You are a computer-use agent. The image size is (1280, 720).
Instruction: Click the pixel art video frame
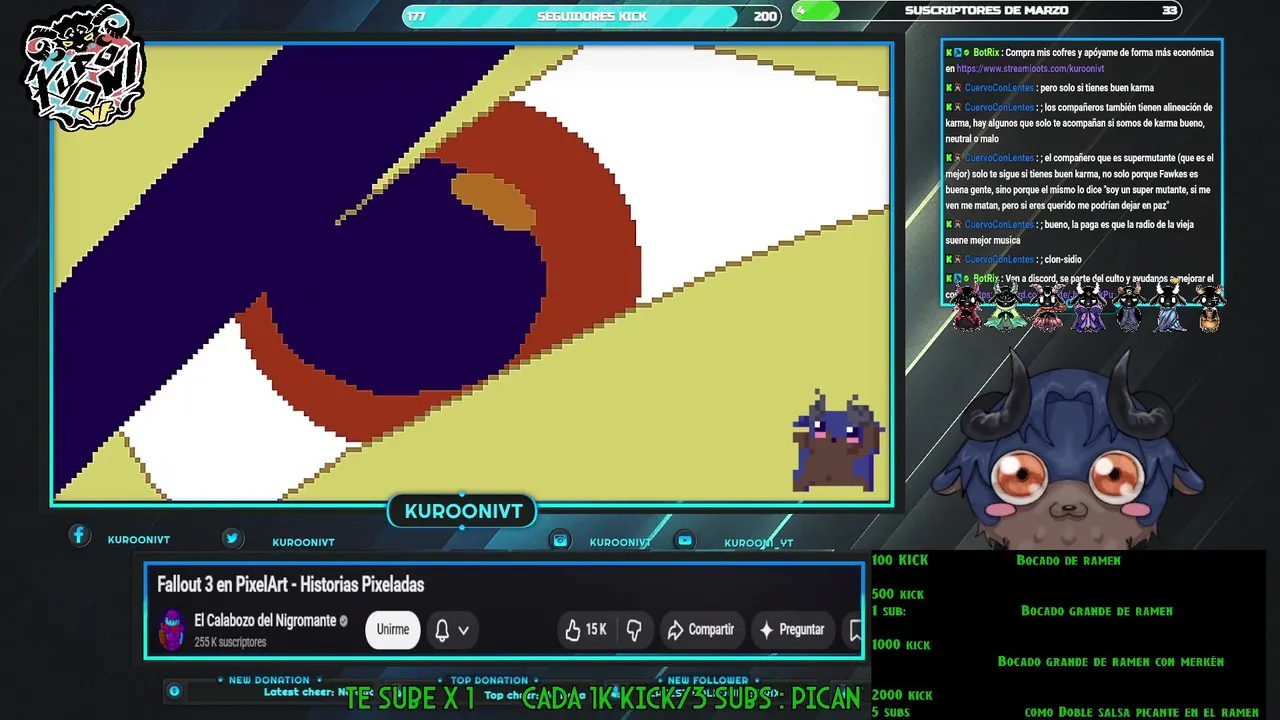point(472,272)
